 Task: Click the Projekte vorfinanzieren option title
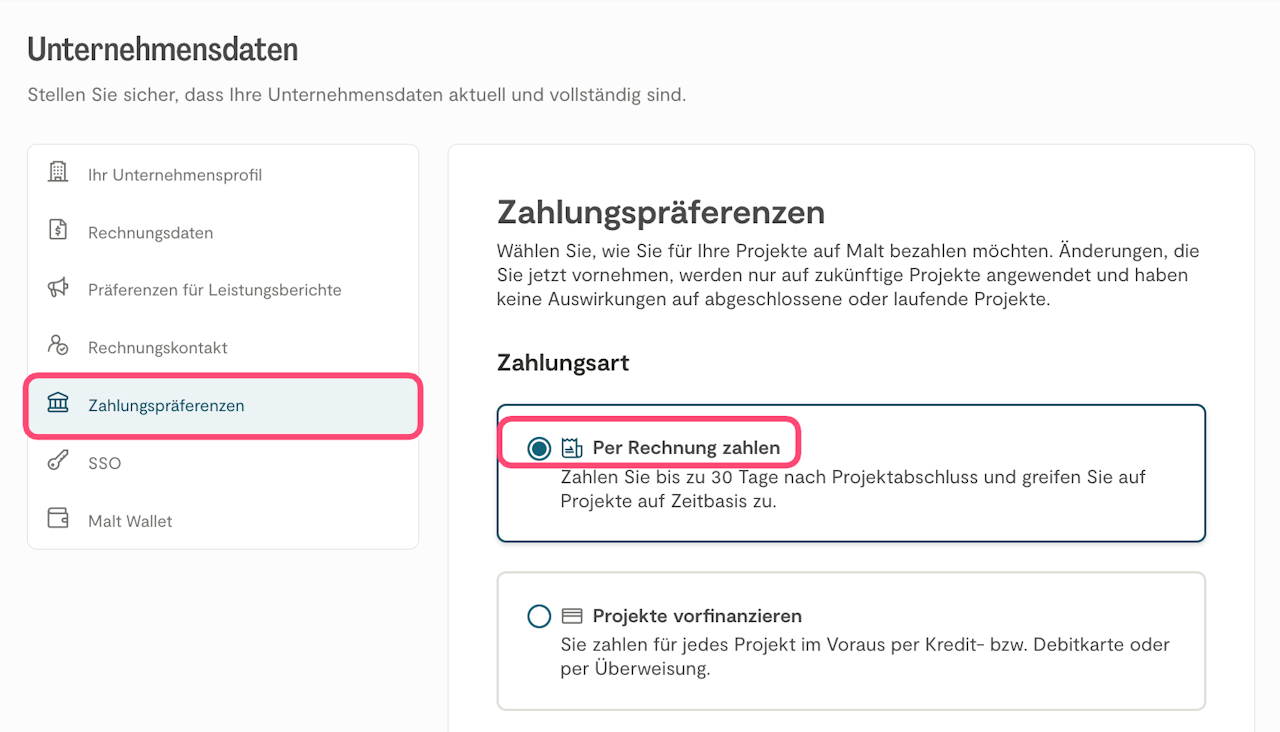697,616
